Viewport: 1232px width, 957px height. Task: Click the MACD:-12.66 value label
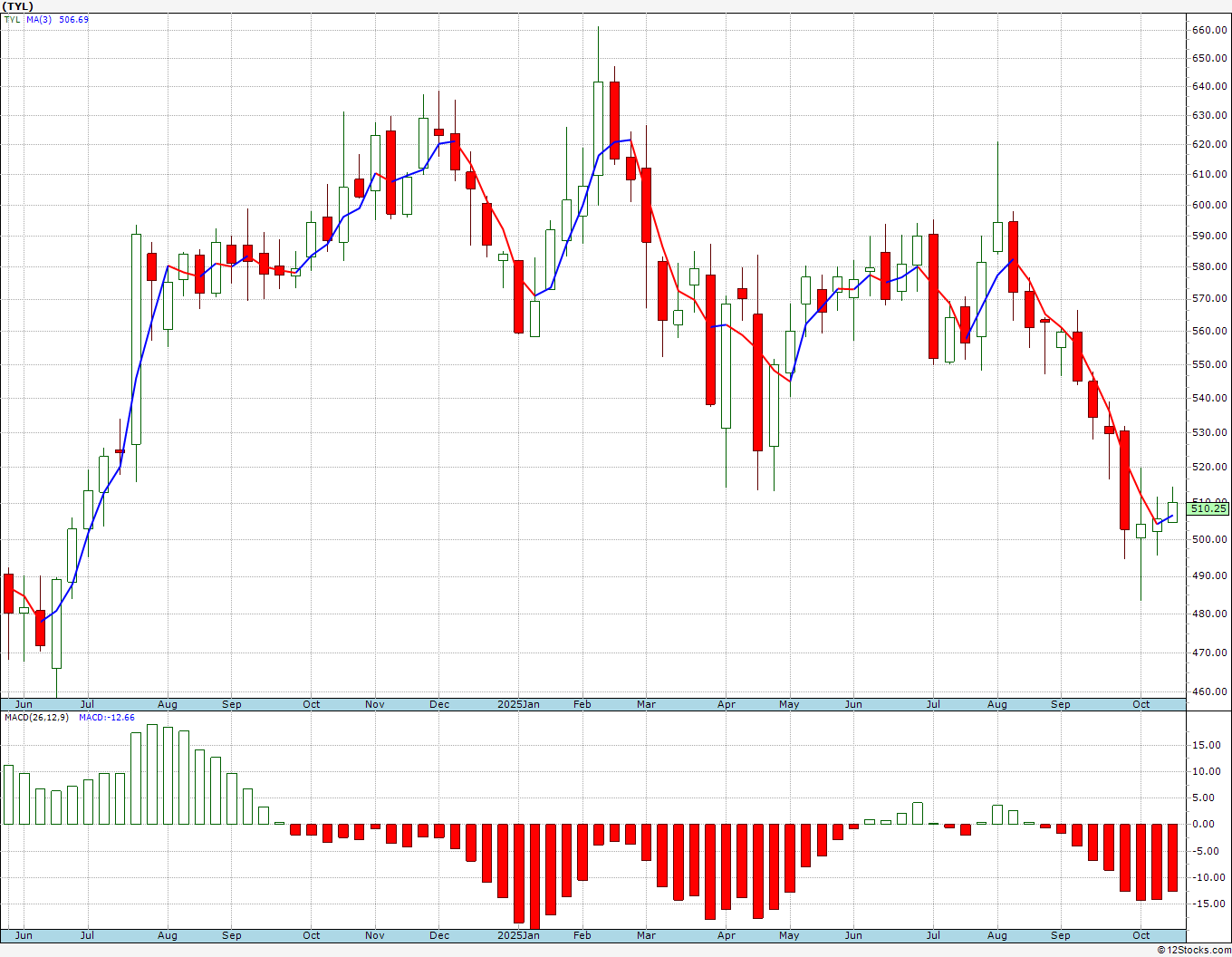coord(107,718)
